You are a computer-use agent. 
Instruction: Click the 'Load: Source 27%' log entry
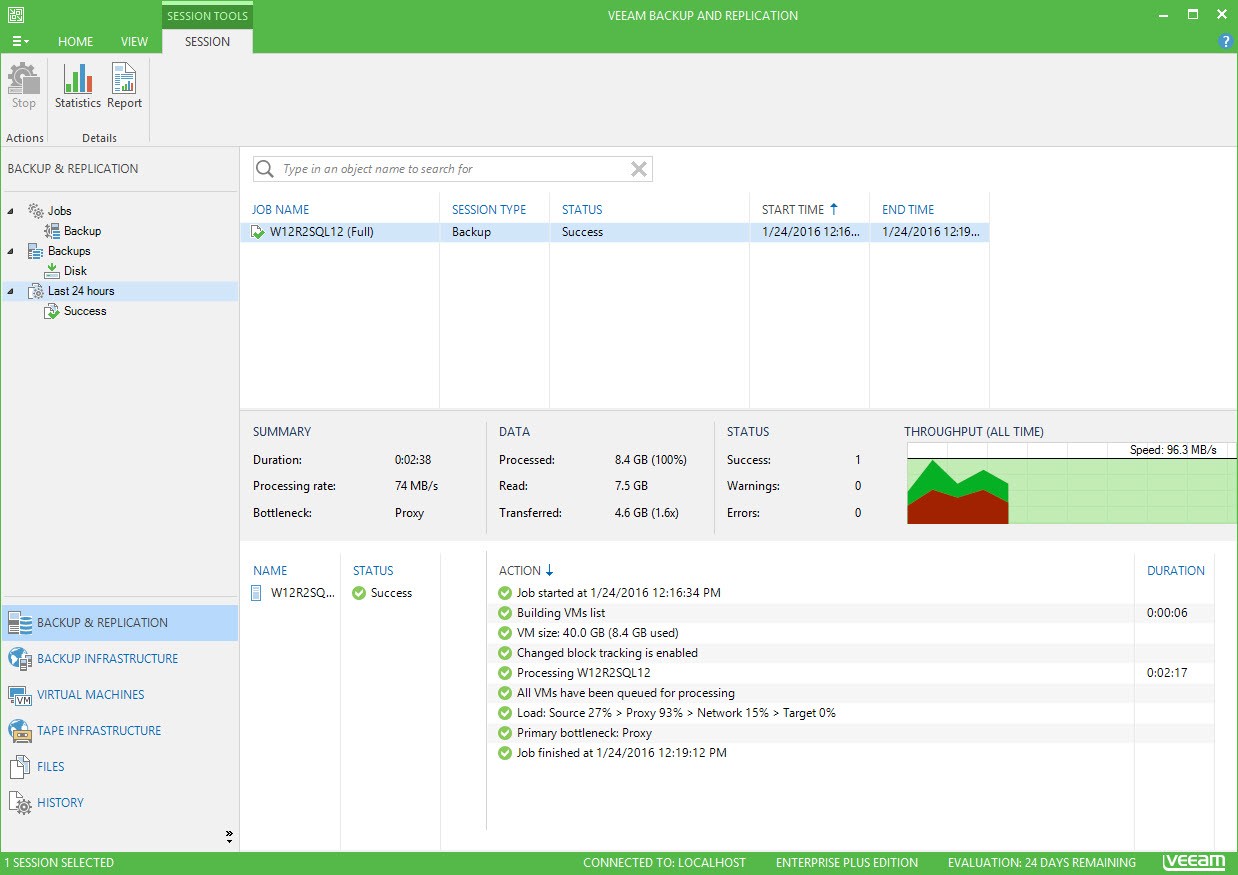676,713
